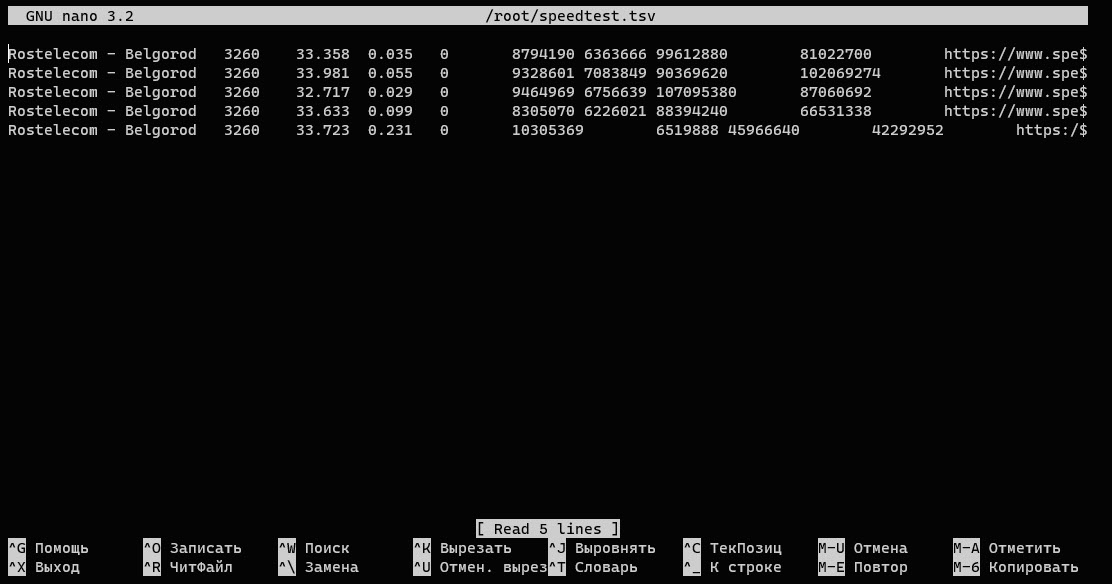Click packet loss 0 in the 0.099 row

tap(444, 111)
